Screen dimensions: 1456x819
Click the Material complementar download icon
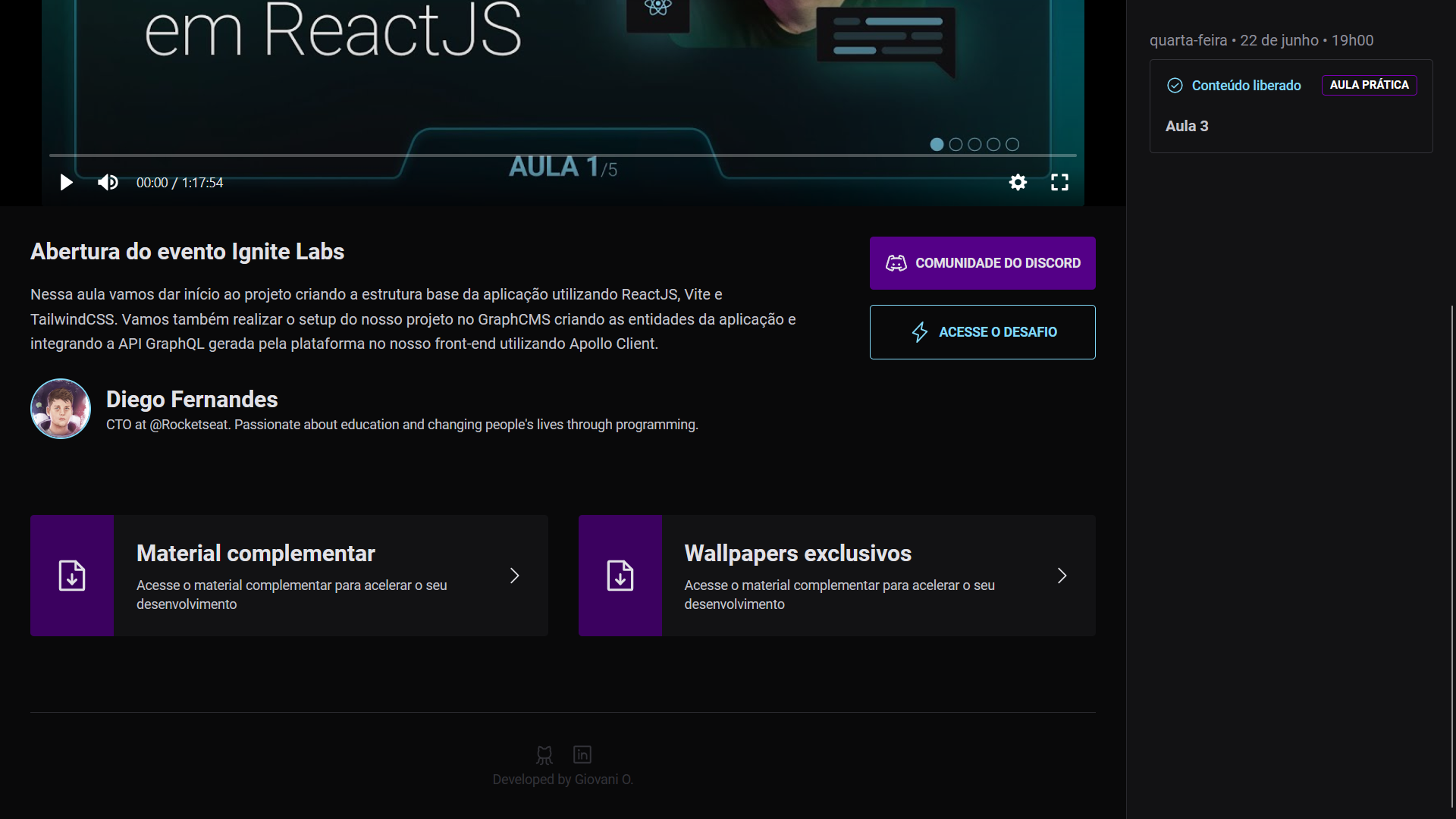tap(72, 576)
